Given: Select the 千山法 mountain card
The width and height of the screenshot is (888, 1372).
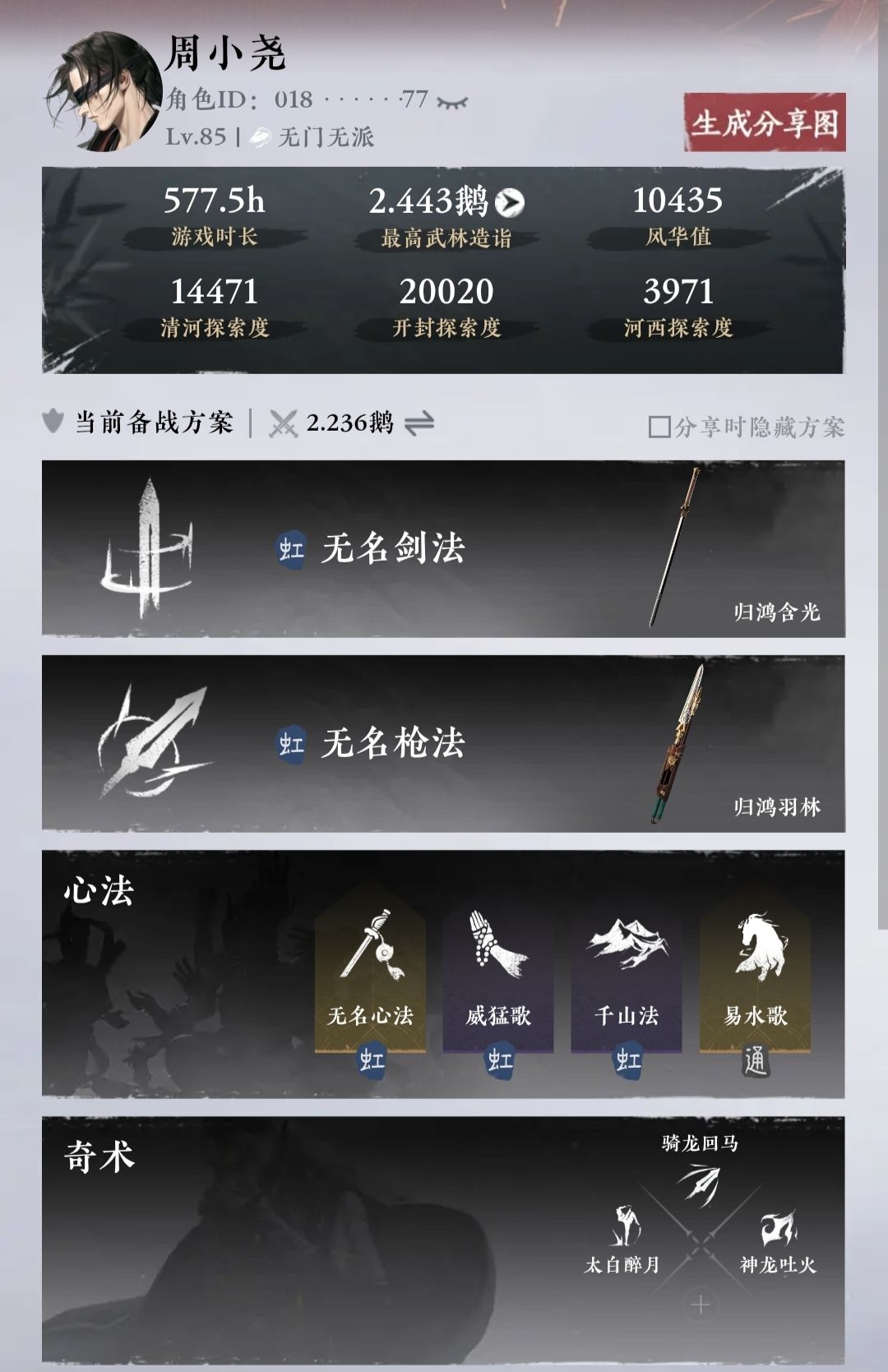Looking at the screenshot, I should (x=627, y=978).
